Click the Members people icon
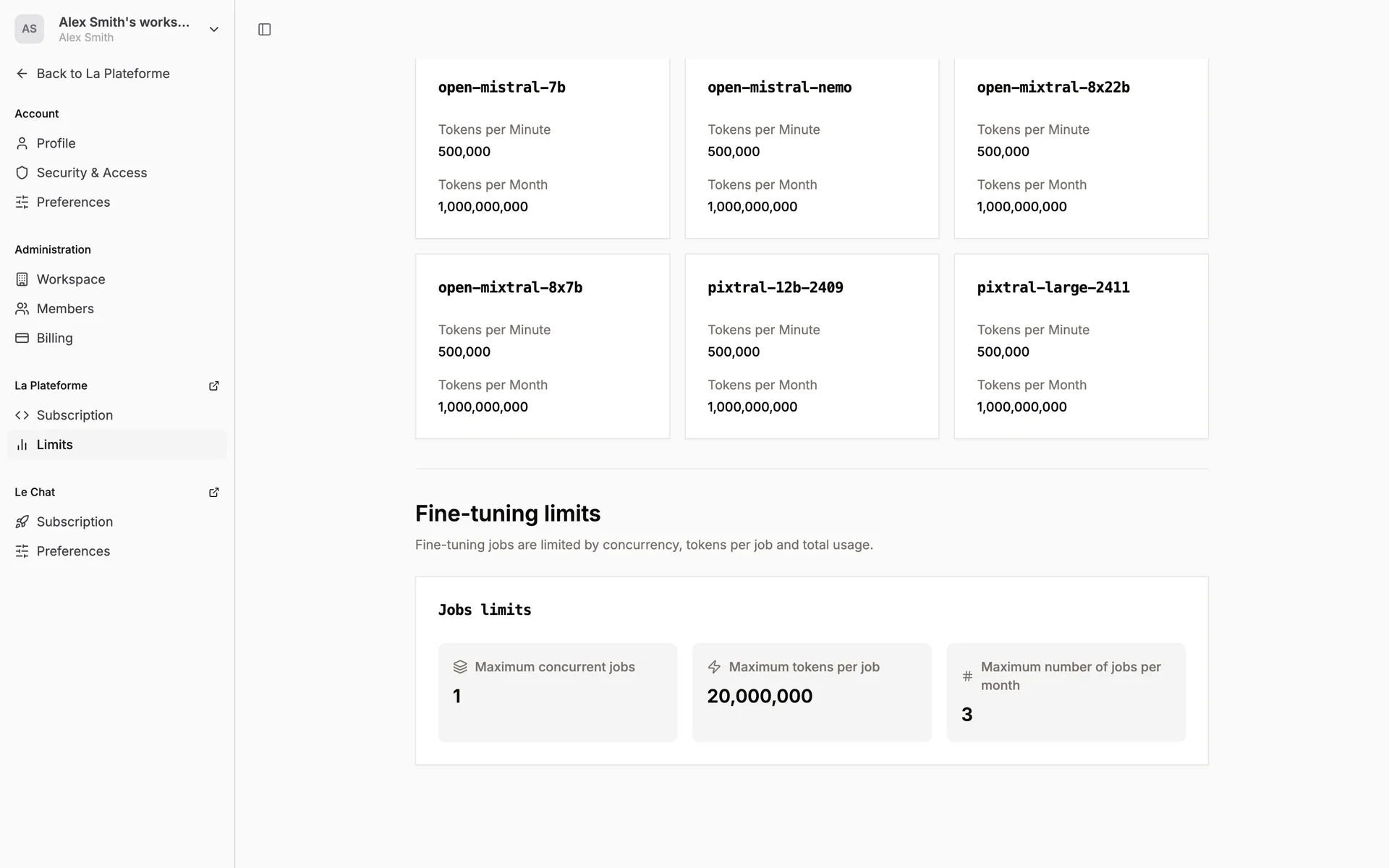The height and width of the screenshot is (868, 1389). point(22,309)
